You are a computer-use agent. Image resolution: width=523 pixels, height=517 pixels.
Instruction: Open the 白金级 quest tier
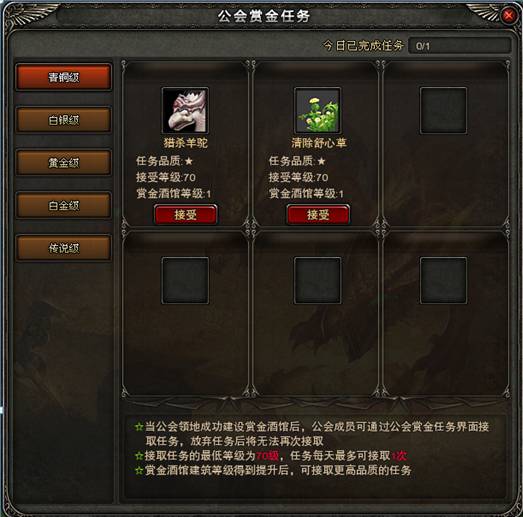pyautogui.click(x=63, y=205)
